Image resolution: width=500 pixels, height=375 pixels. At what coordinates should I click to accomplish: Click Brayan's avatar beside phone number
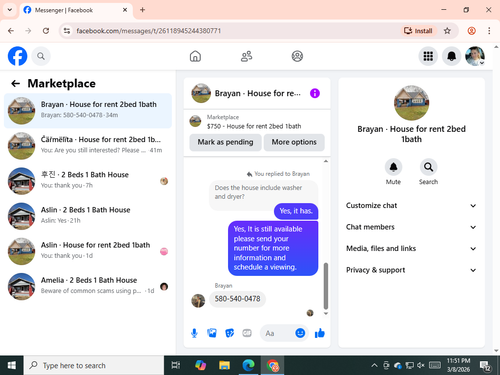coord(198,301)
